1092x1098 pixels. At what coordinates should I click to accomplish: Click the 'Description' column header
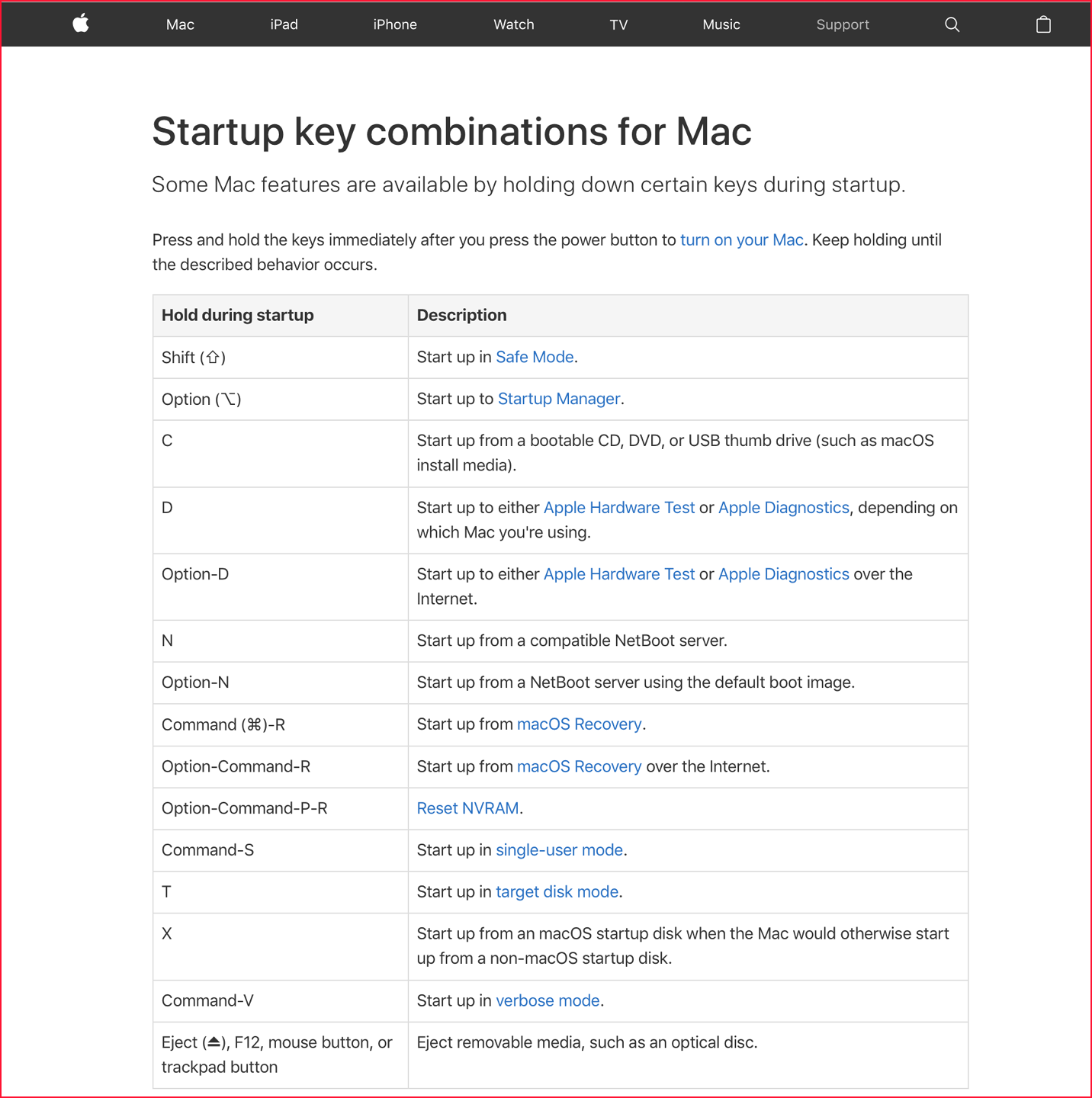pyautogui.click(x=688, y=316)
